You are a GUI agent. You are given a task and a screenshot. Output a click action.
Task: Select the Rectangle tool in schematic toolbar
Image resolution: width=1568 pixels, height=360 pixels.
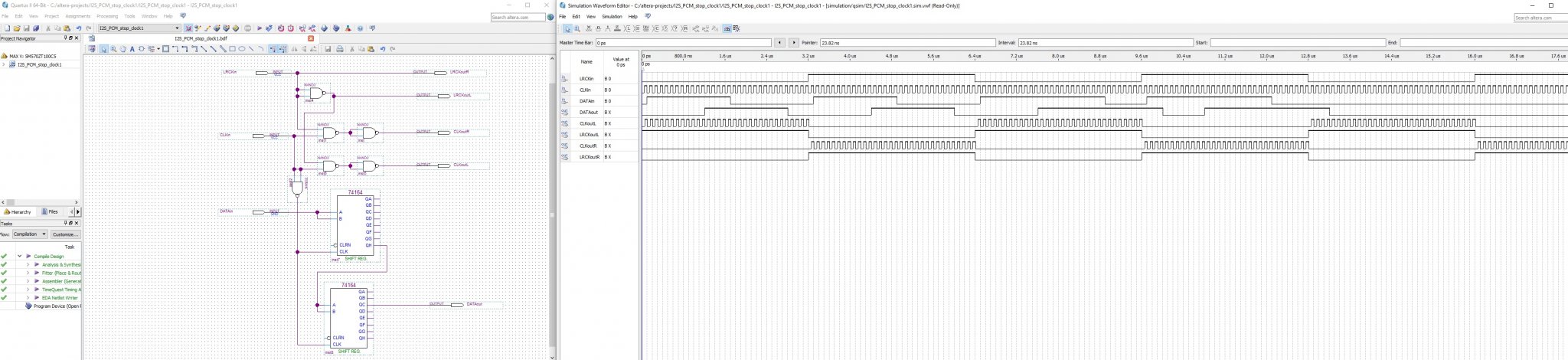(x=232, y=49)
